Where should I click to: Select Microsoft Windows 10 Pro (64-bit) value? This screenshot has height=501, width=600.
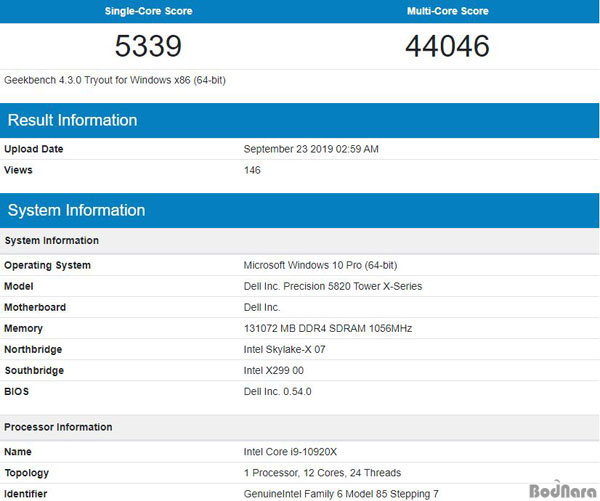click(x=320, y=265)
